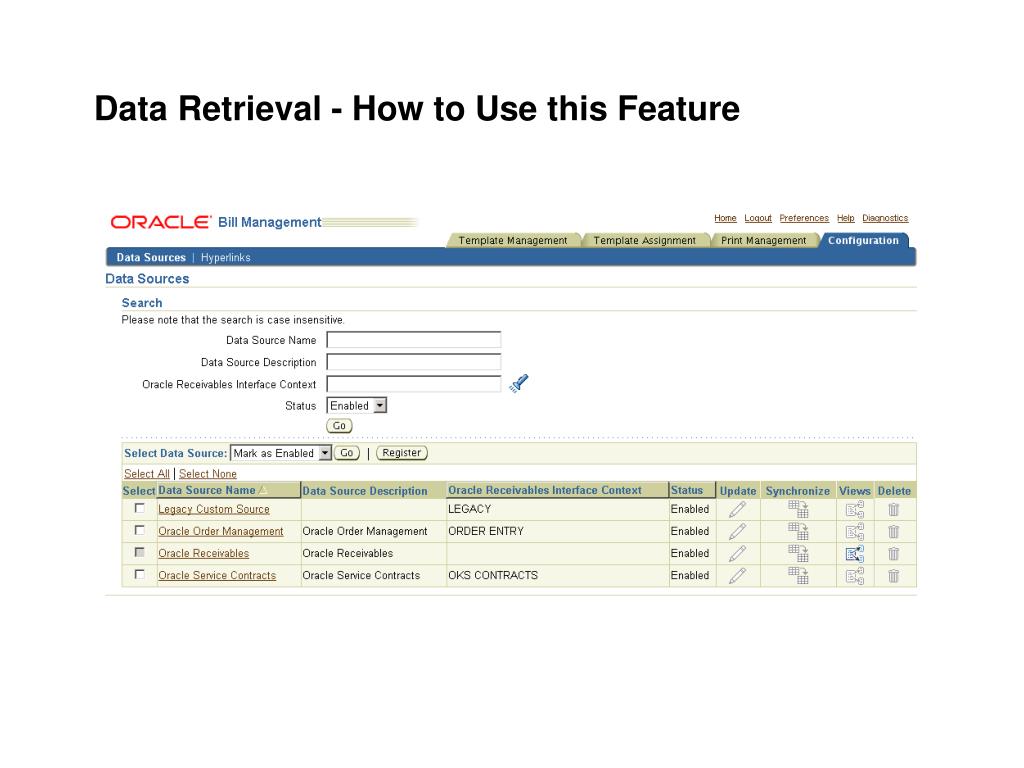The height and width of the screenshot is (768, 1024).
Task: Open Views icon for Oracle Service Contracts
Action: 855,576
